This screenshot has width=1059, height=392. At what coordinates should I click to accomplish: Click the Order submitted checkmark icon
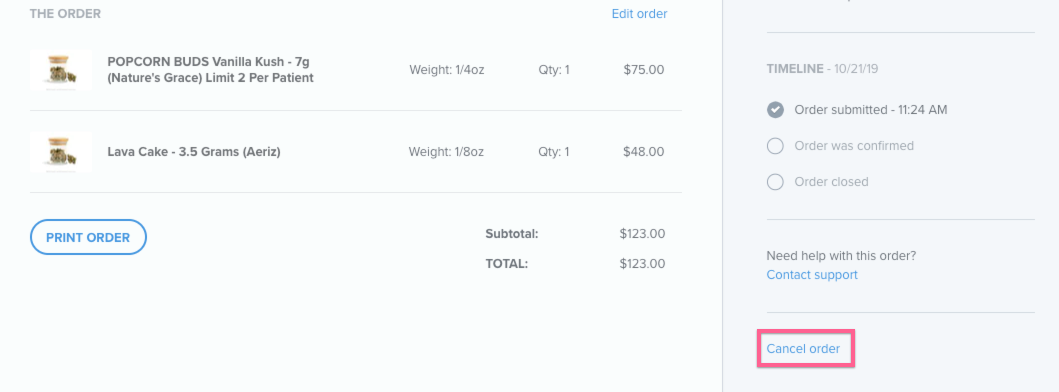point(775,109)
